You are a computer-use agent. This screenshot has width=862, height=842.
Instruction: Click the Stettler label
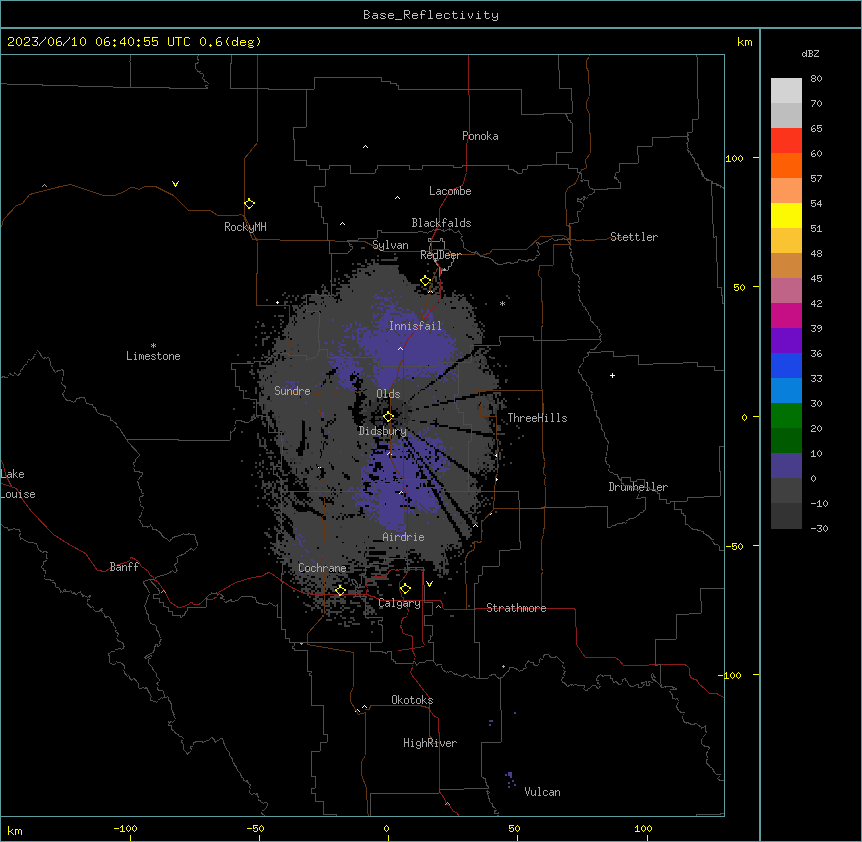[634, 237]
